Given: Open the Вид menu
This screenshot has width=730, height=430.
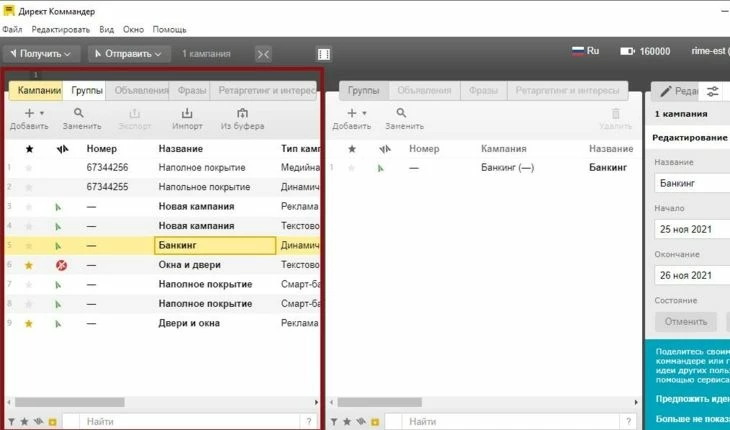Looking at the screenshot, I should 106,29.
